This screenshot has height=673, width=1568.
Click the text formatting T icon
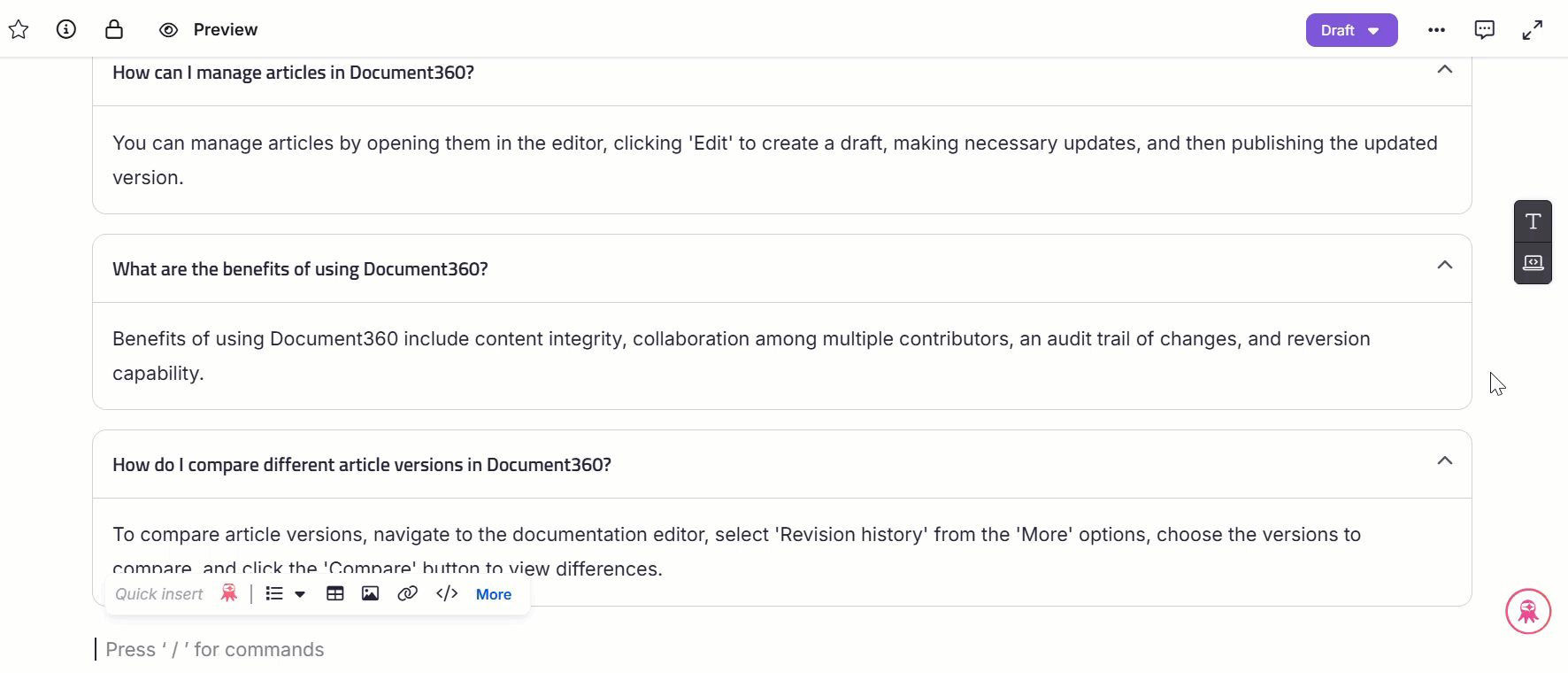point(1533,221)
